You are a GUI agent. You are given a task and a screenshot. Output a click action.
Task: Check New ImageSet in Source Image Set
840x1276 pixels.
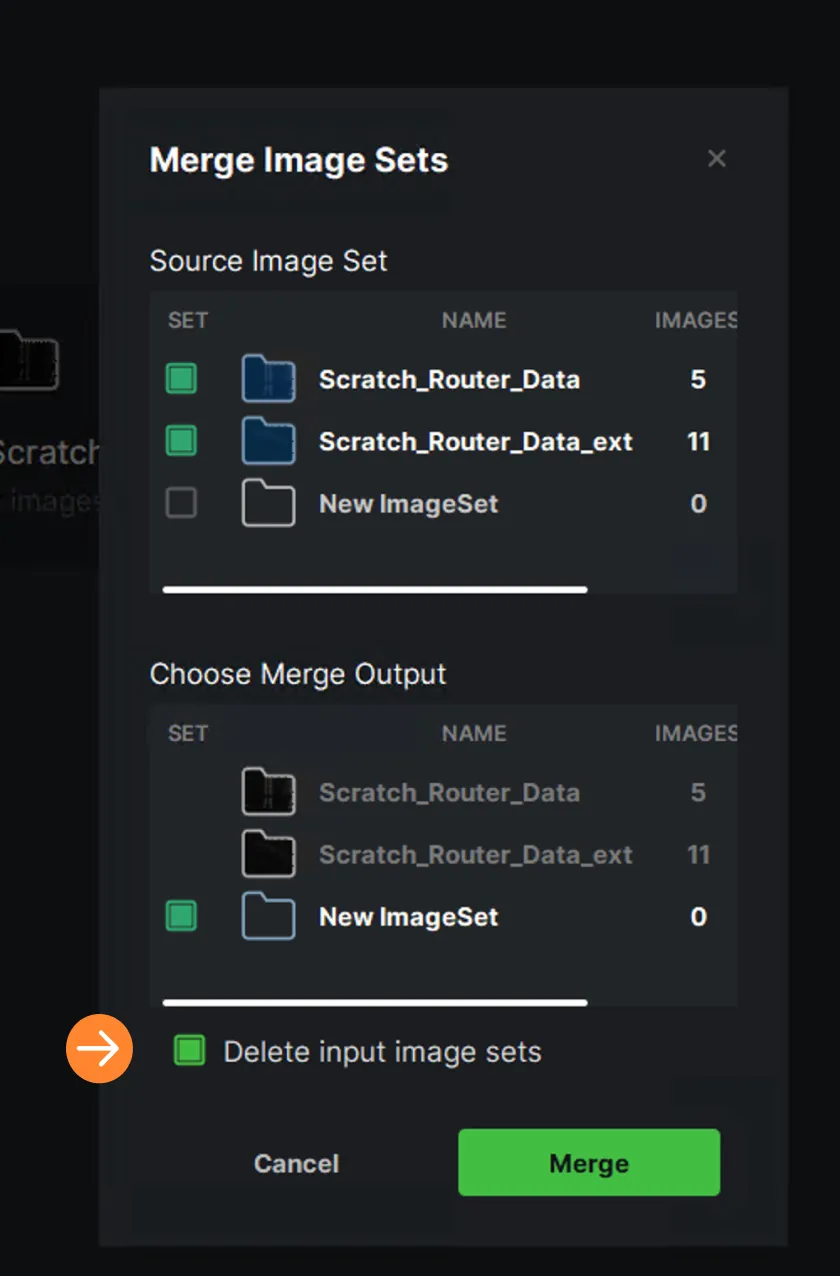(x=181, y=503)
